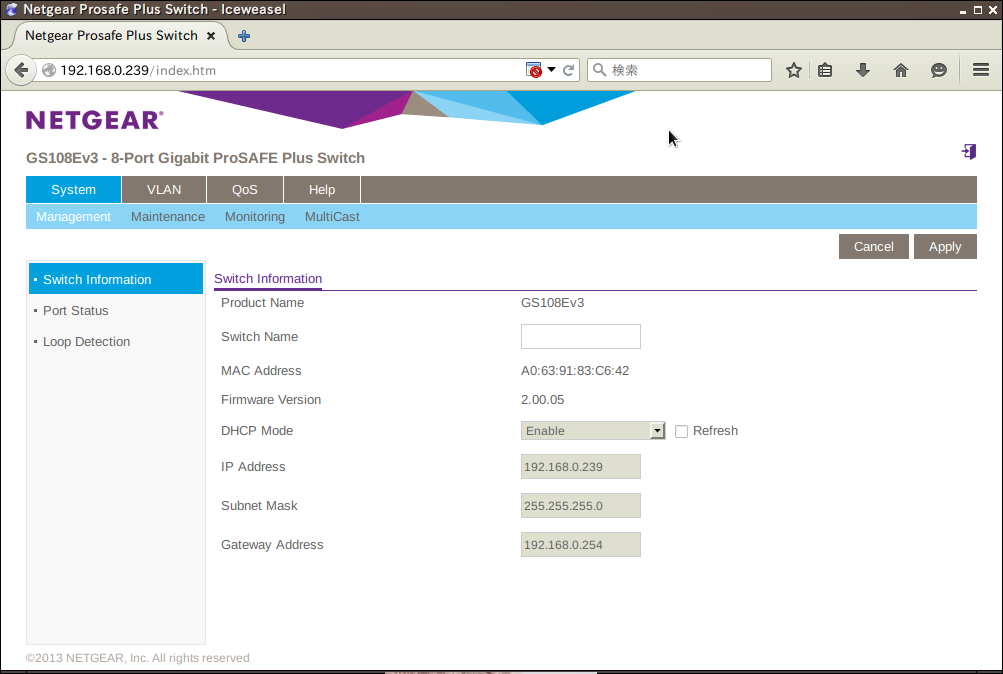Click the Switch Information section heading
Screen dimensions: 1003x674
point(268,279)
